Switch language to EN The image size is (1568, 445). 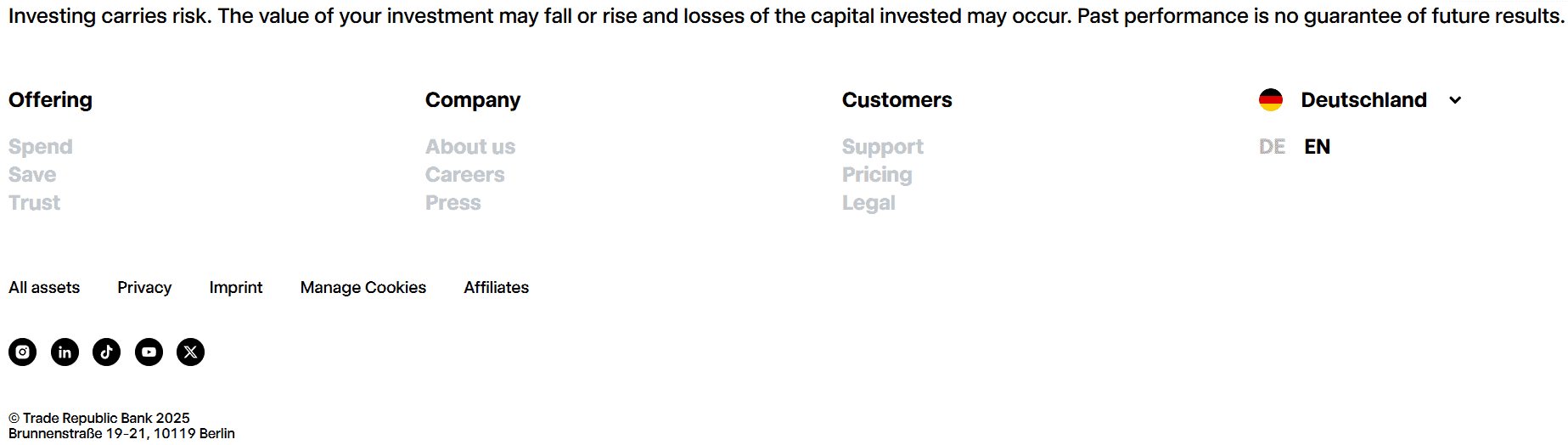(x=1317, y=147)
